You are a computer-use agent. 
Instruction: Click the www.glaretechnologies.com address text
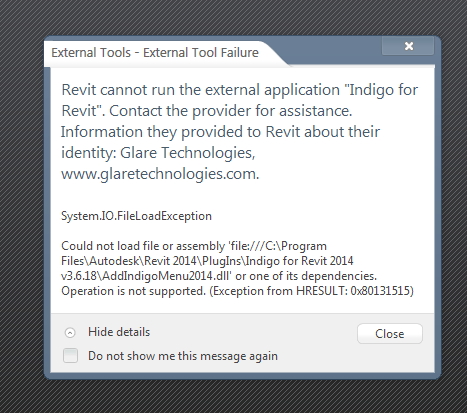click(x=160, y=174)
